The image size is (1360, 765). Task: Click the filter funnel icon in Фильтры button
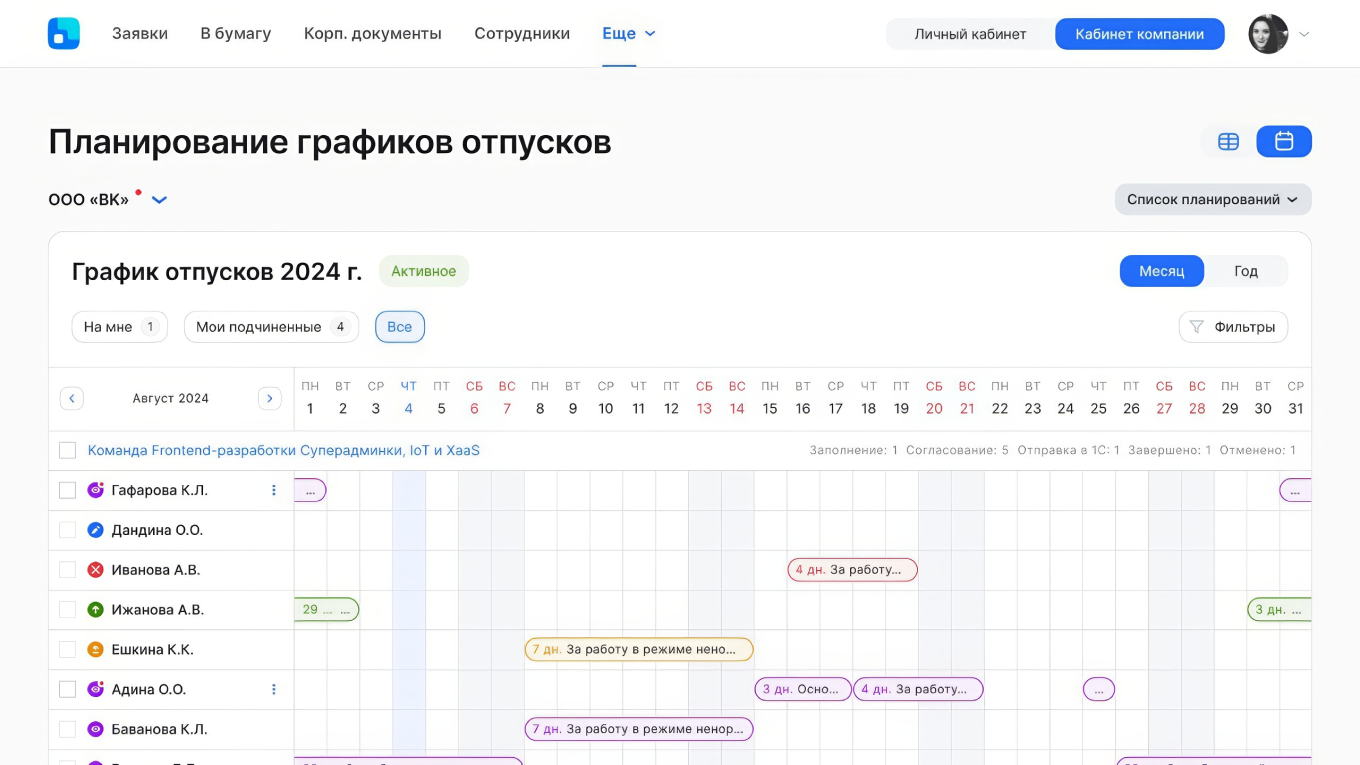(x=1196, y=326)
